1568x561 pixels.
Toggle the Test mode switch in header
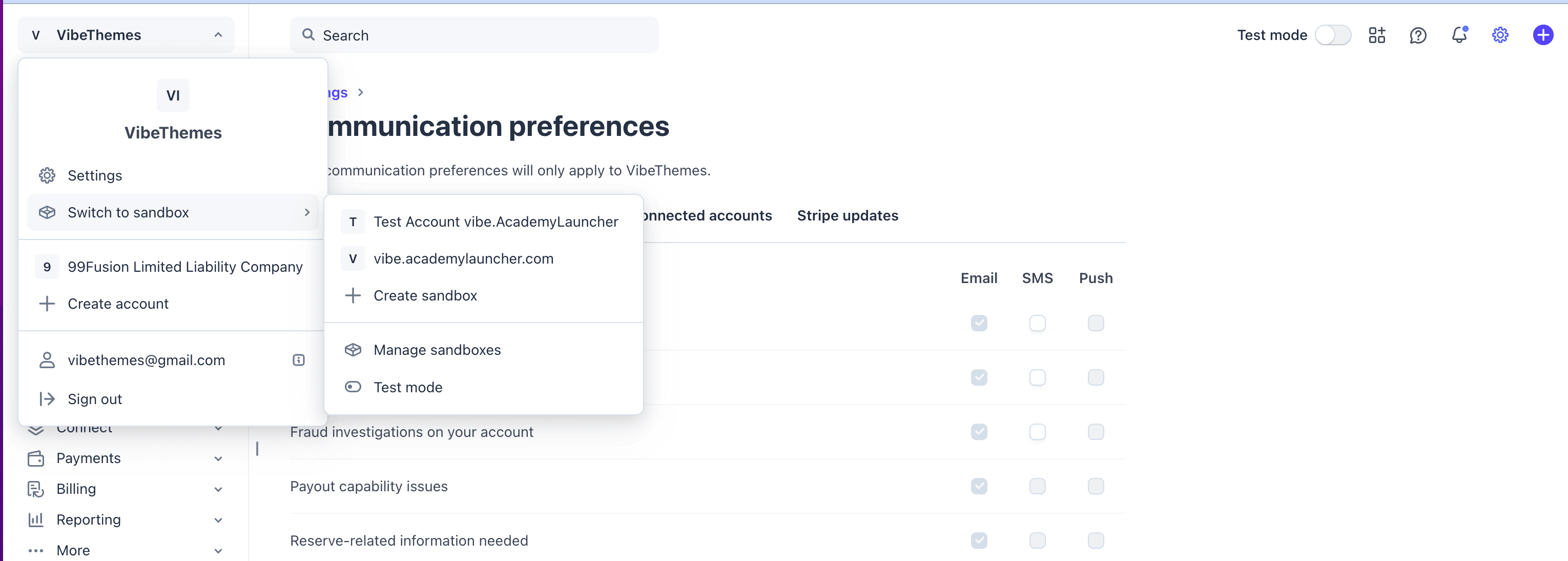1333,35
